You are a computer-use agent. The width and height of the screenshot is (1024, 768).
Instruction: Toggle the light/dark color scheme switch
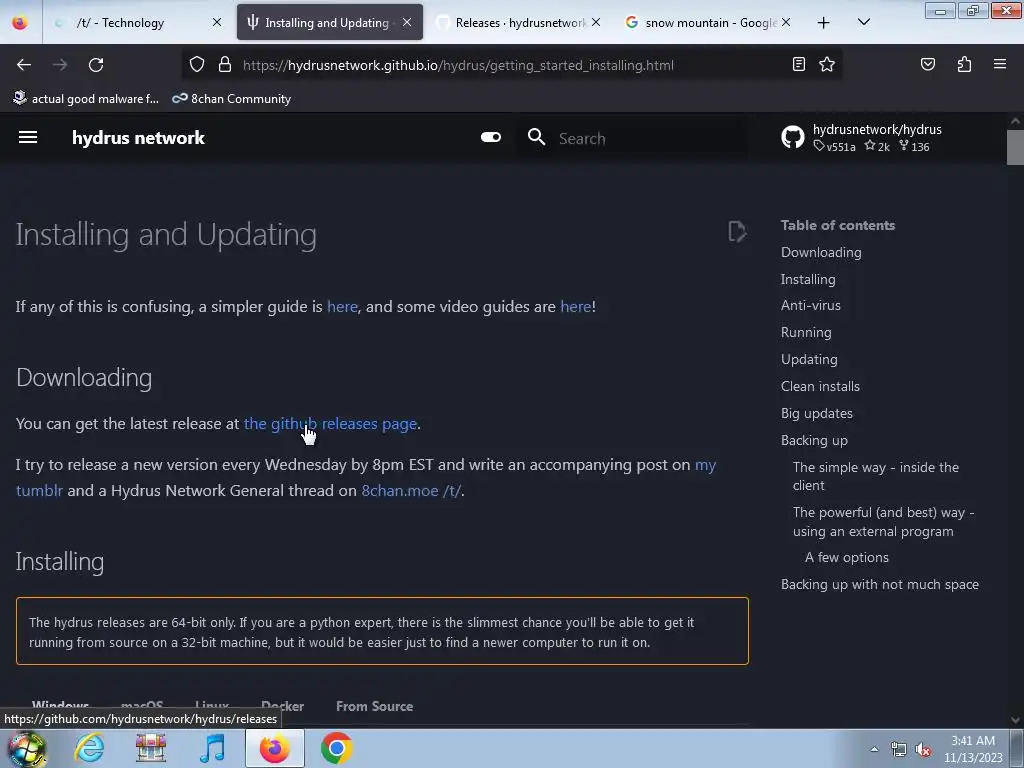pos(490,137)
